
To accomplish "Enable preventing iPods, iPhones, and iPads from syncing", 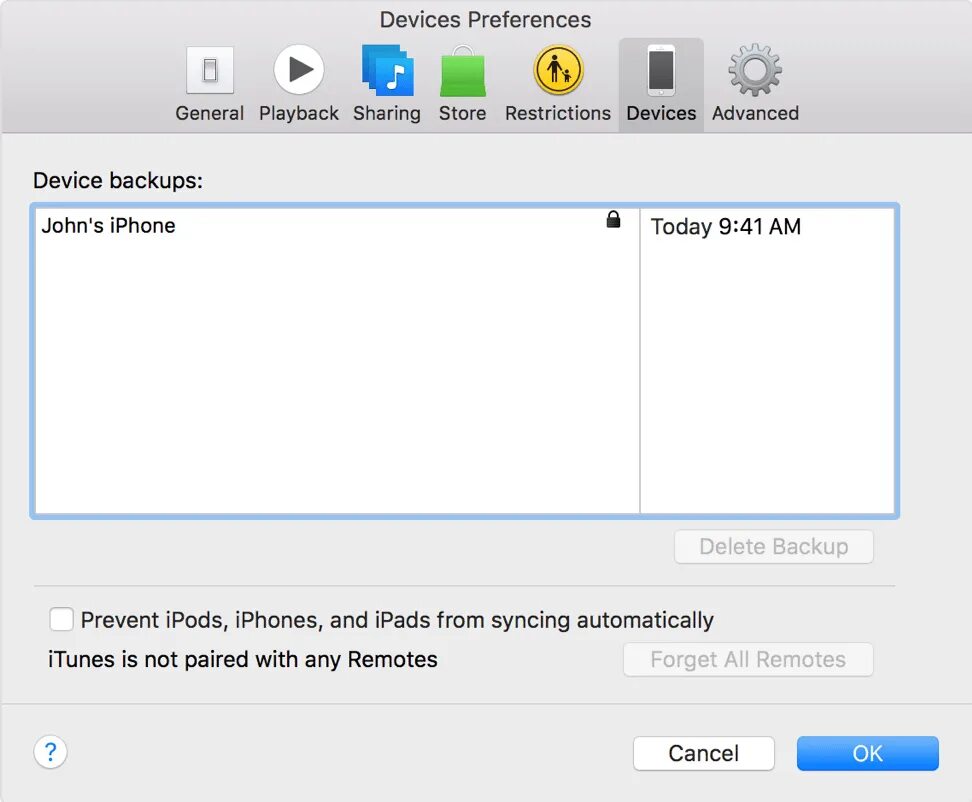I will coord(61,619).
